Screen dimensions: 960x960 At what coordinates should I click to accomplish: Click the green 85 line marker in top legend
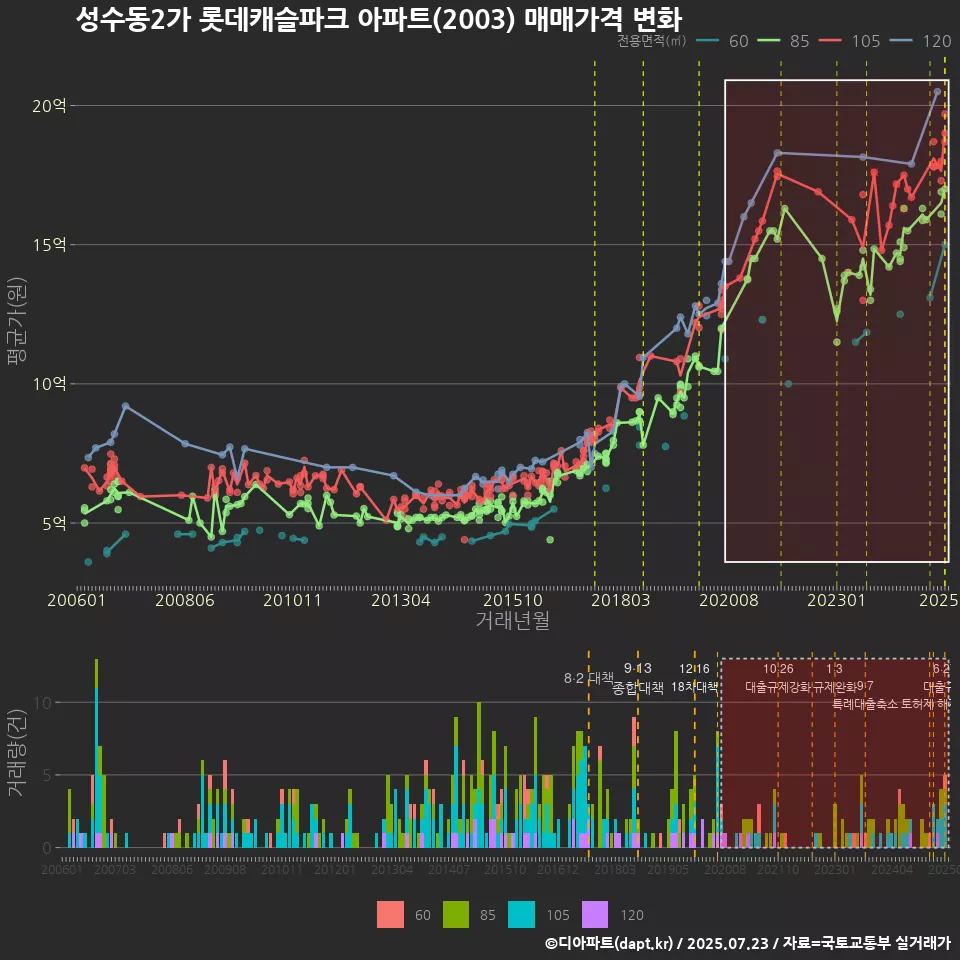coord(768,41)
